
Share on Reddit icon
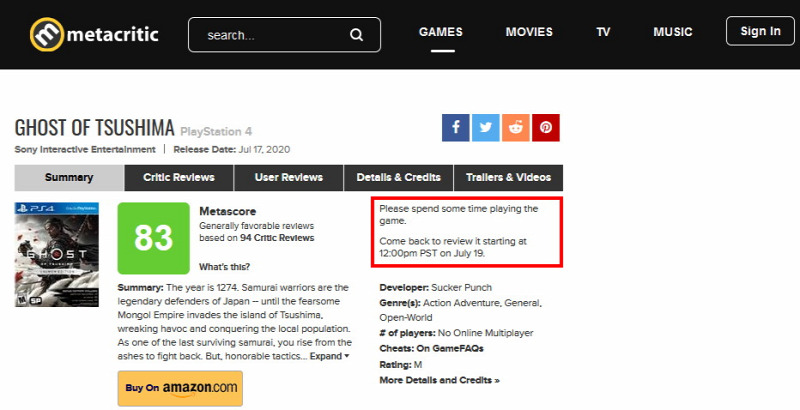click(516, 127)
